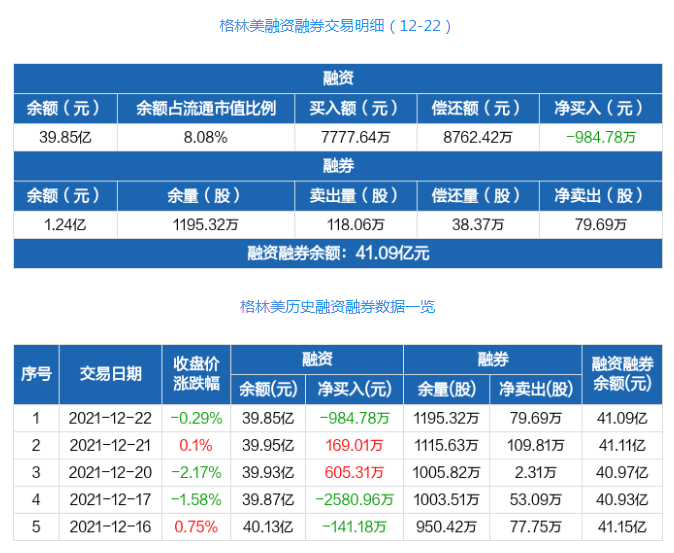Click the 169.01万 net buy value
This screenshot has width=674, height=553.
(354, 446)
